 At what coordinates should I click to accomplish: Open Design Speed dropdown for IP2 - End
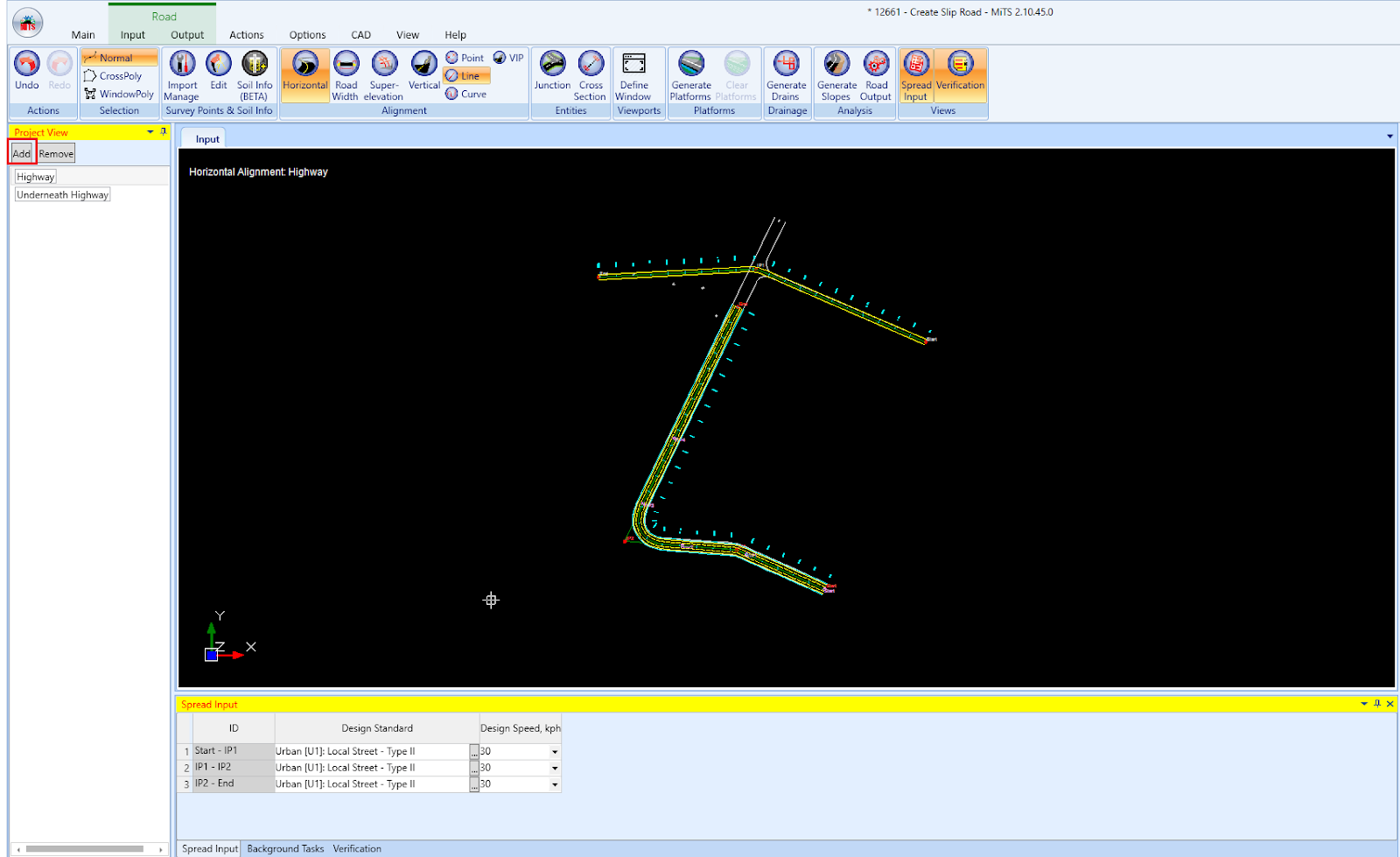pos(554,785)
